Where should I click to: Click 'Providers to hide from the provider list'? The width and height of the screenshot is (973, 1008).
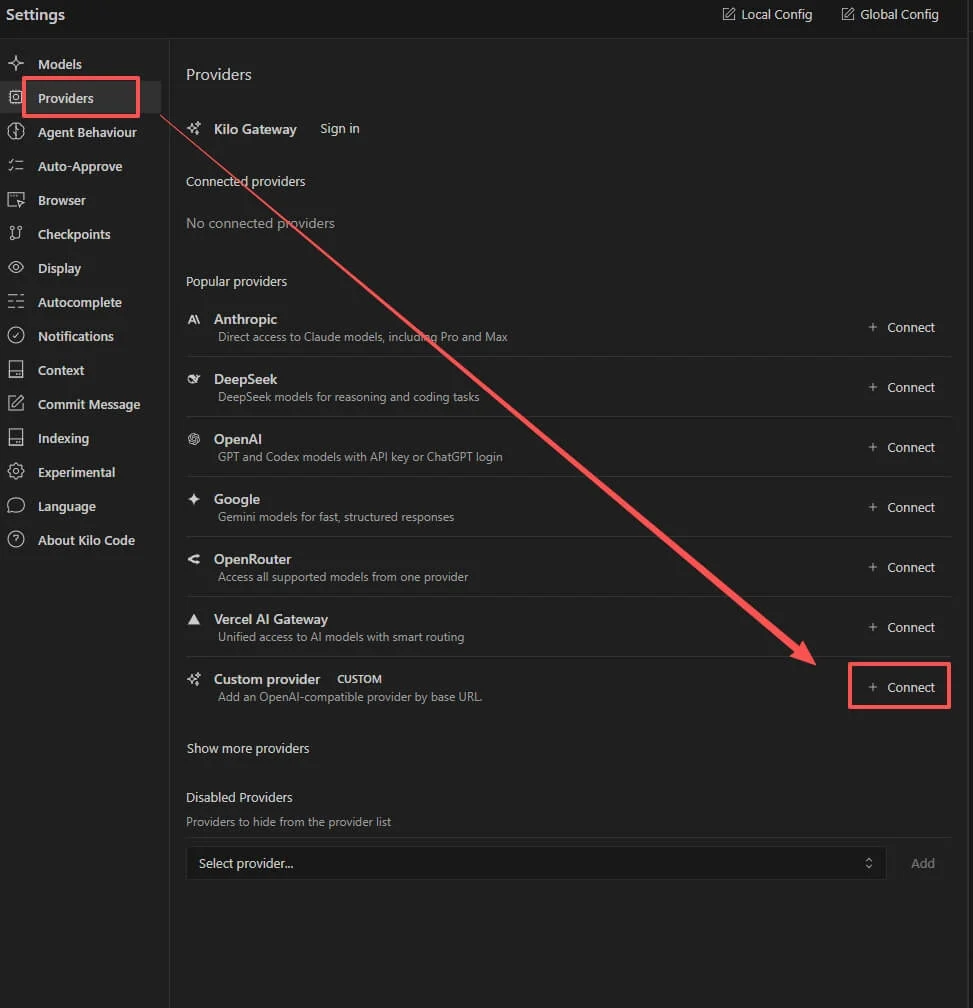289,822
